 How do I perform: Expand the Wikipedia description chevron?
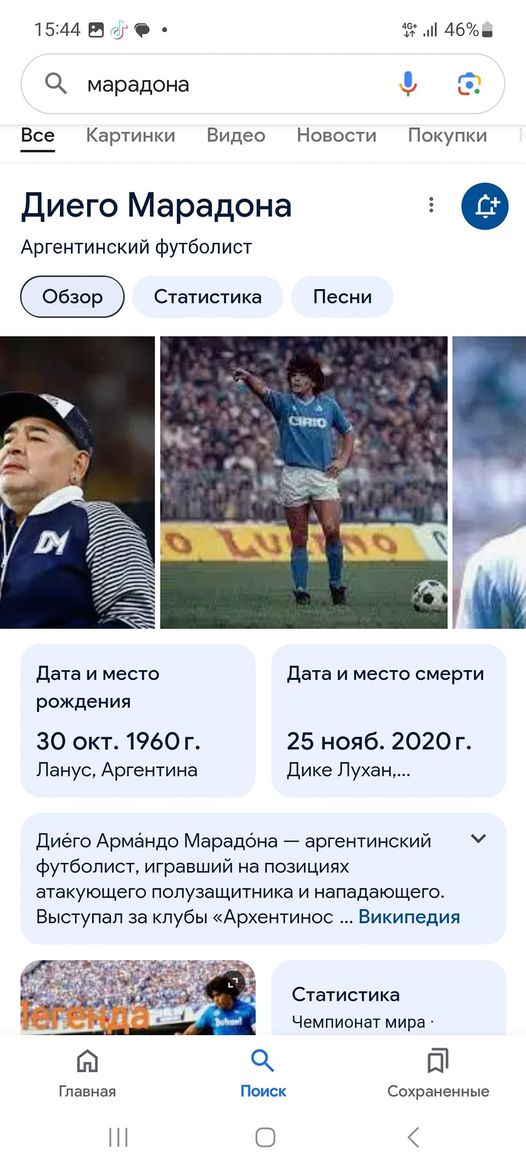click(478, 839)
